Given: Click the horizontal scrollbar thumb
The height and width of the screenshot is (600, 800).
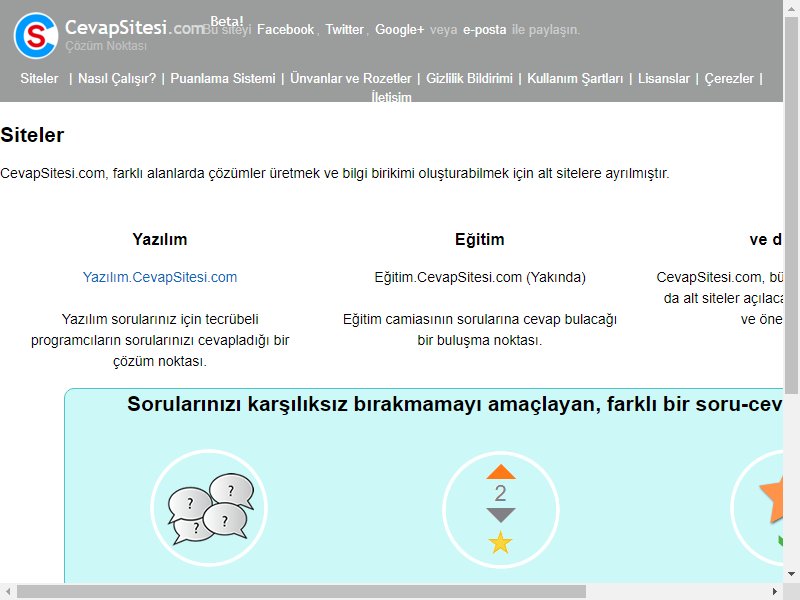Looking at the screenshot, I should coord(302,592).
